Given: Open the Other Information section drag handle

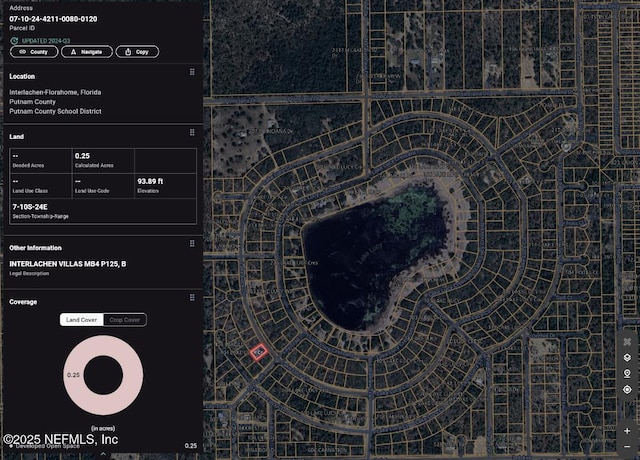Looking at the screenshot, I should click(192, 244).
